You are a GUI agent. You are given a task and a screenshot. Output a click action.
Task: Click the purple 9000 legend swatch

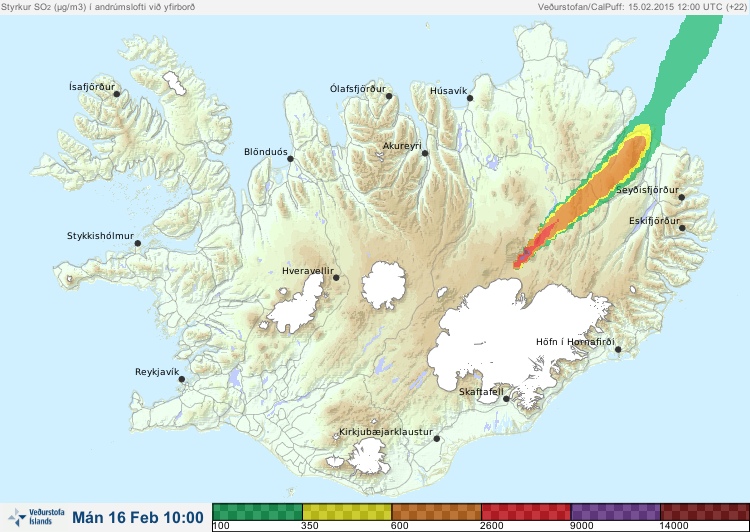pyautogui.click(x=615, y=512)
